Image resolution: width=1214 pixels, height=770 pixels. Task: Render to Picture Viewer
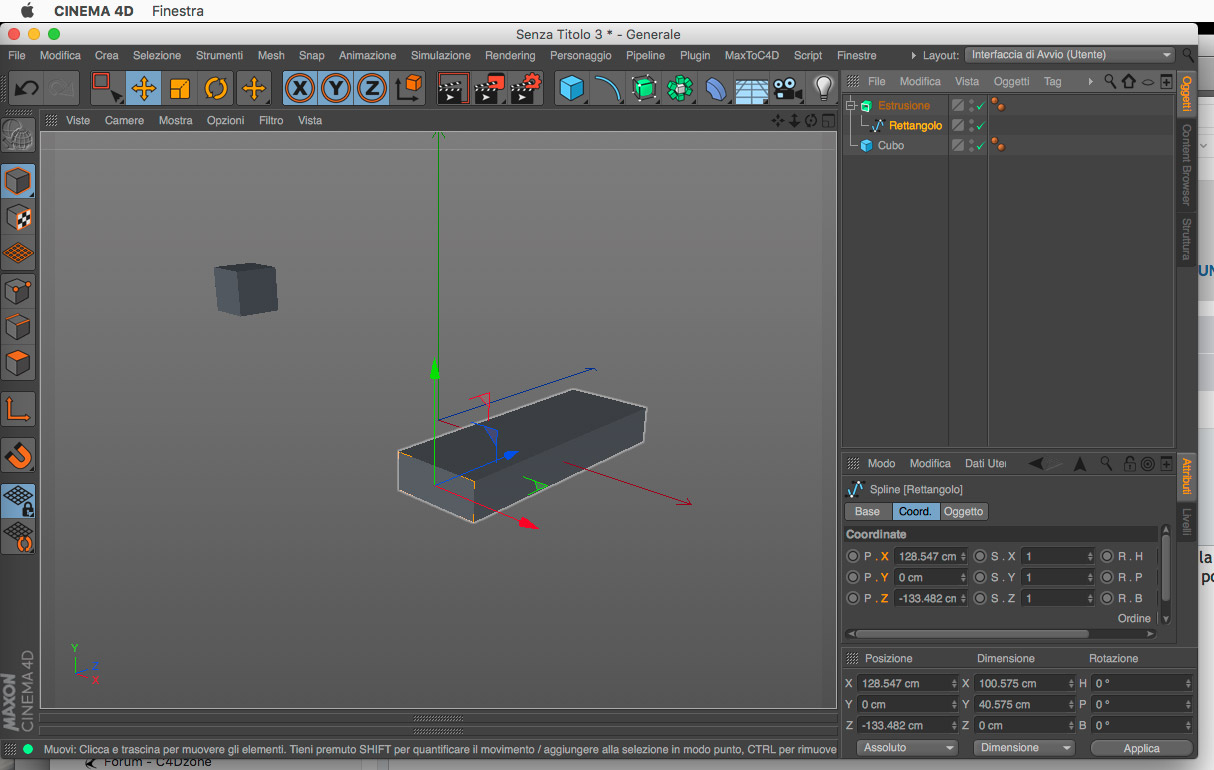pos(490,88)
